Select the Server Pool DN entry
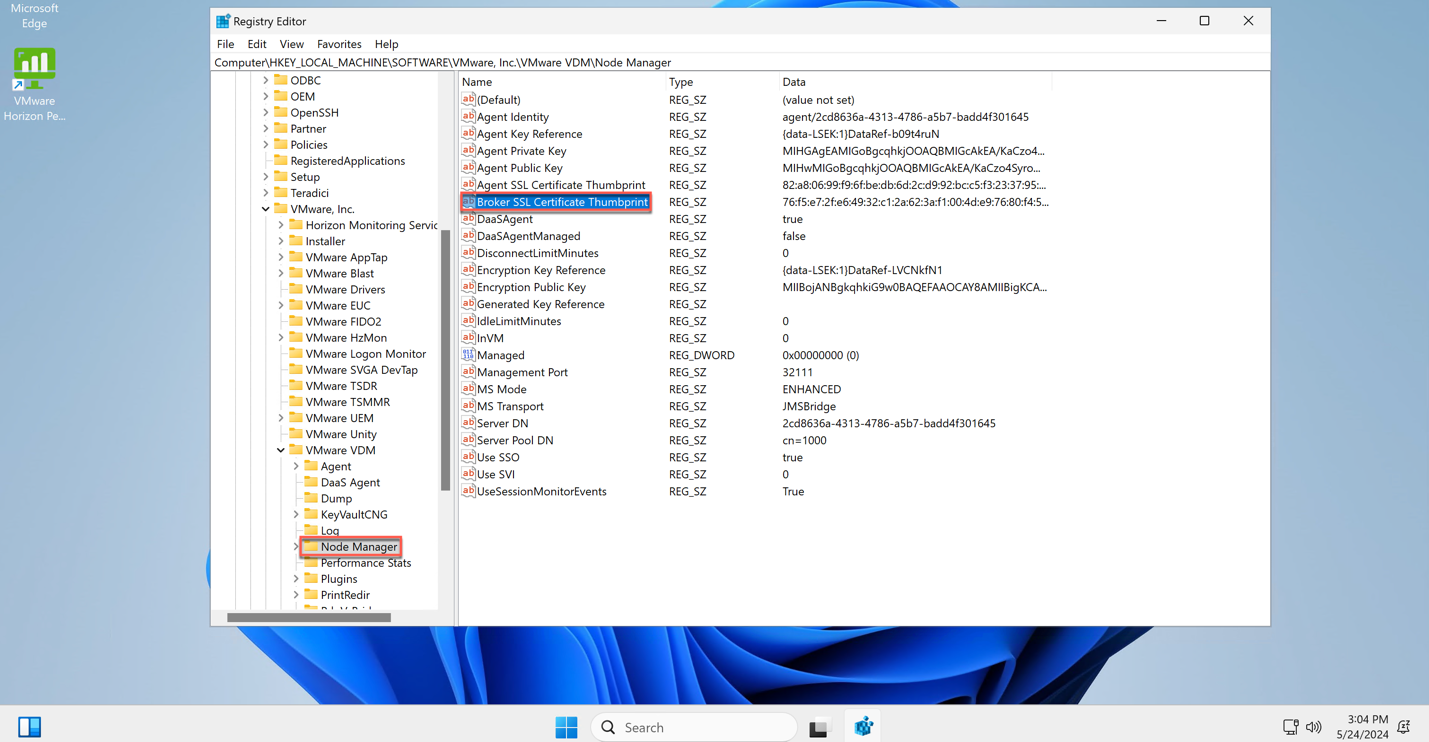 tap(515, 440)
